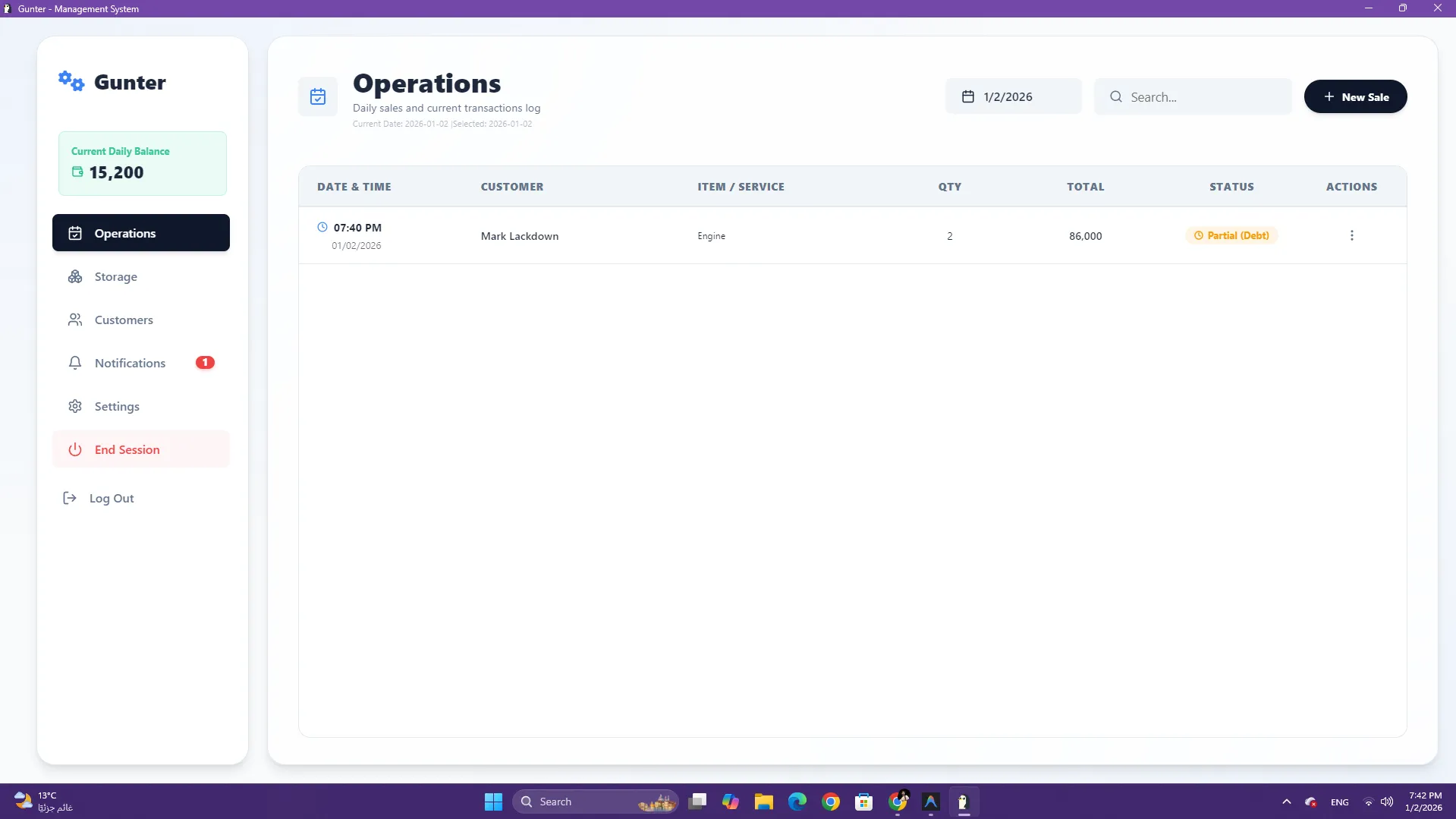Click the red notifications count badge
Viewport: 1456px width, 819px height.
click(x=205, y=363)
